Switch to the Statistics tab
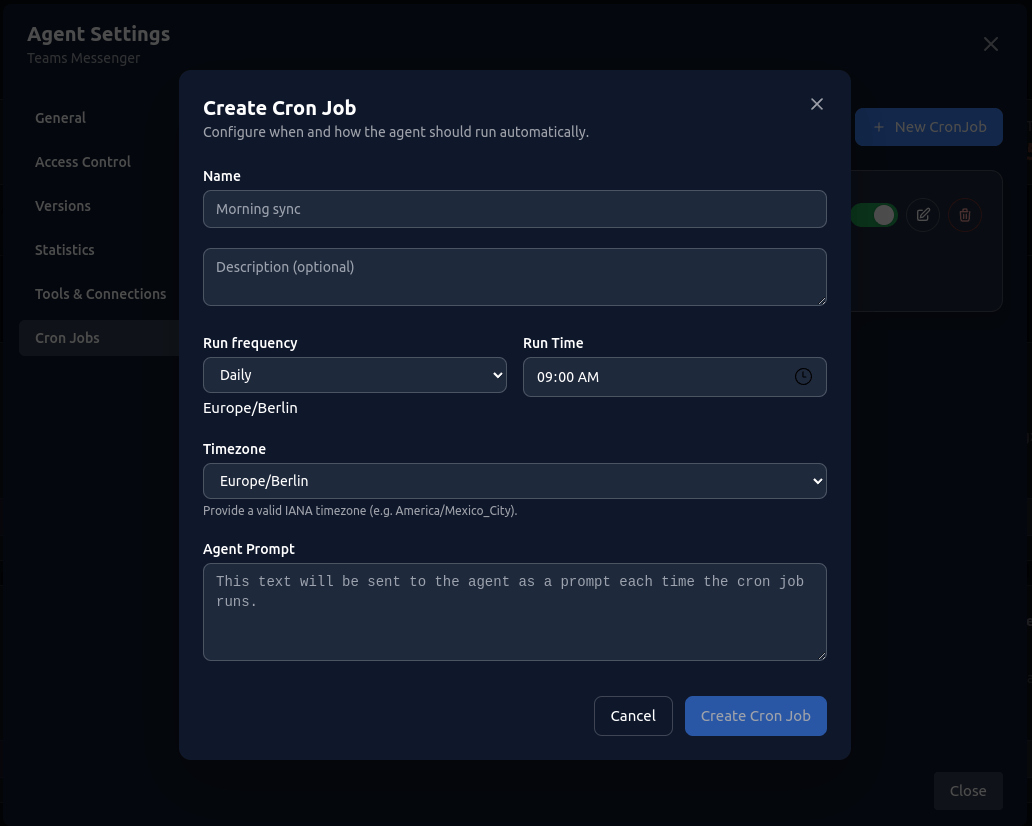Image resolution: width=1032 pixels, height=826 pixels. pyautogui.click(x=64, y=250)
